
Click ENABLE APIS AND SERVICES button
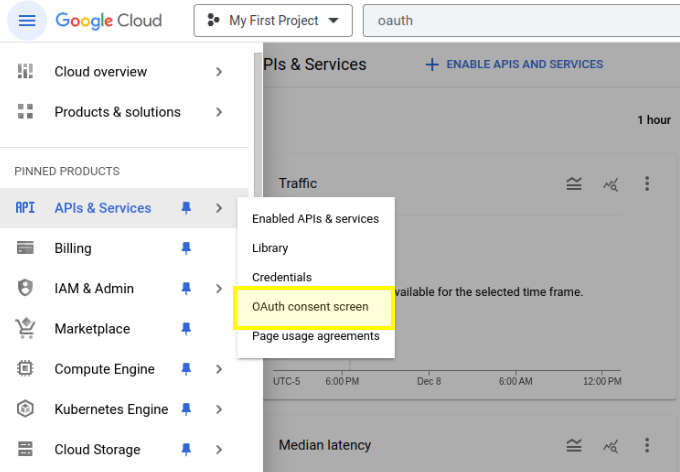pos(514,64)
